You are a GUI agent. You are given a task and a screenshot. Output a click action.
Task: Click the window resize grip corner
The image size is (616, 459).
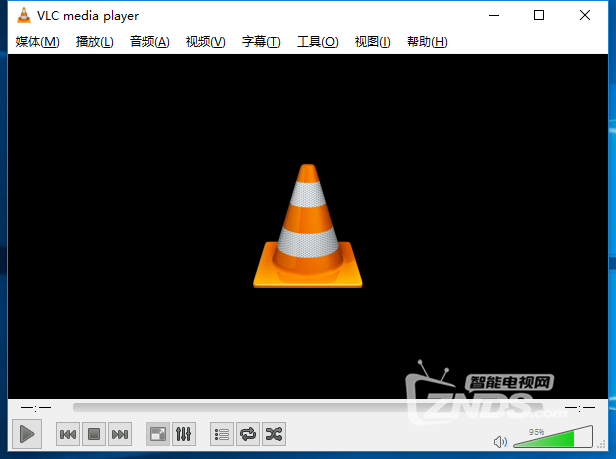pyautogui.click(x=601, y=444)
